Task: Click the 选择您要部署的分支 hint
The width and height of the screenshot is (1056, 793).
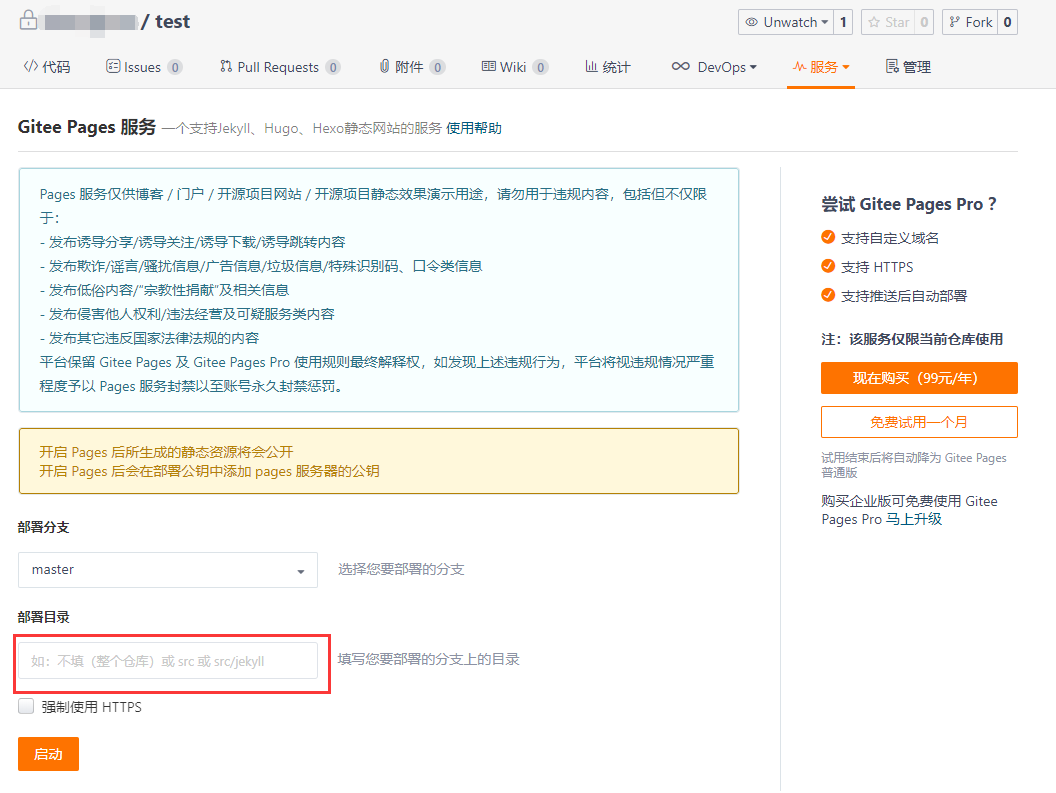Action: [401, 570]
